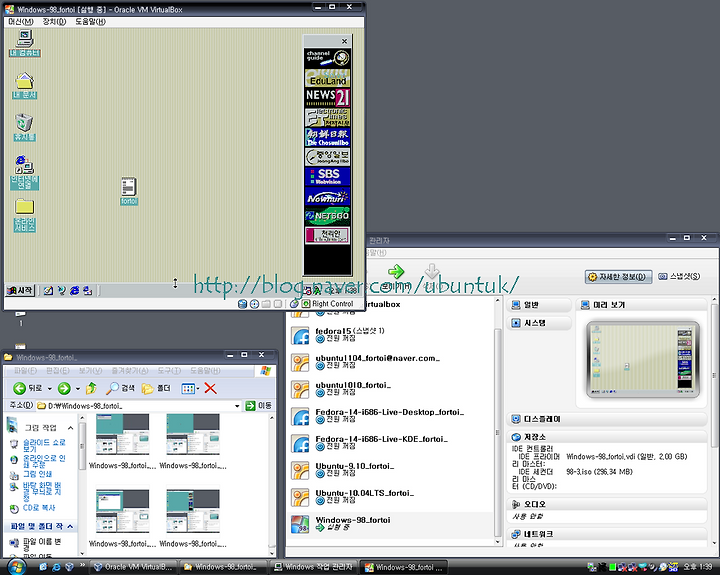720x575 pixels.
Task: Open the 즐겨찾기(A) menu in Explorer
Action: [130, 371]
